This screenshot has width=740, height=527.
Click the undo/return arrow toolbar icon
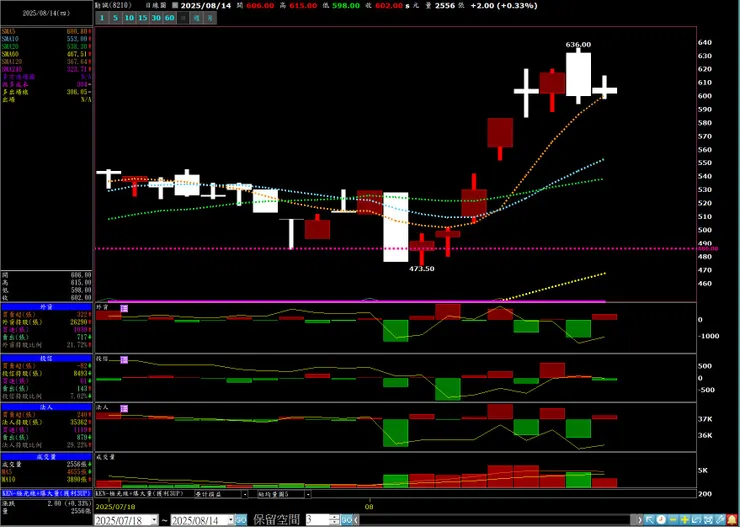click(x=697, y=520)
